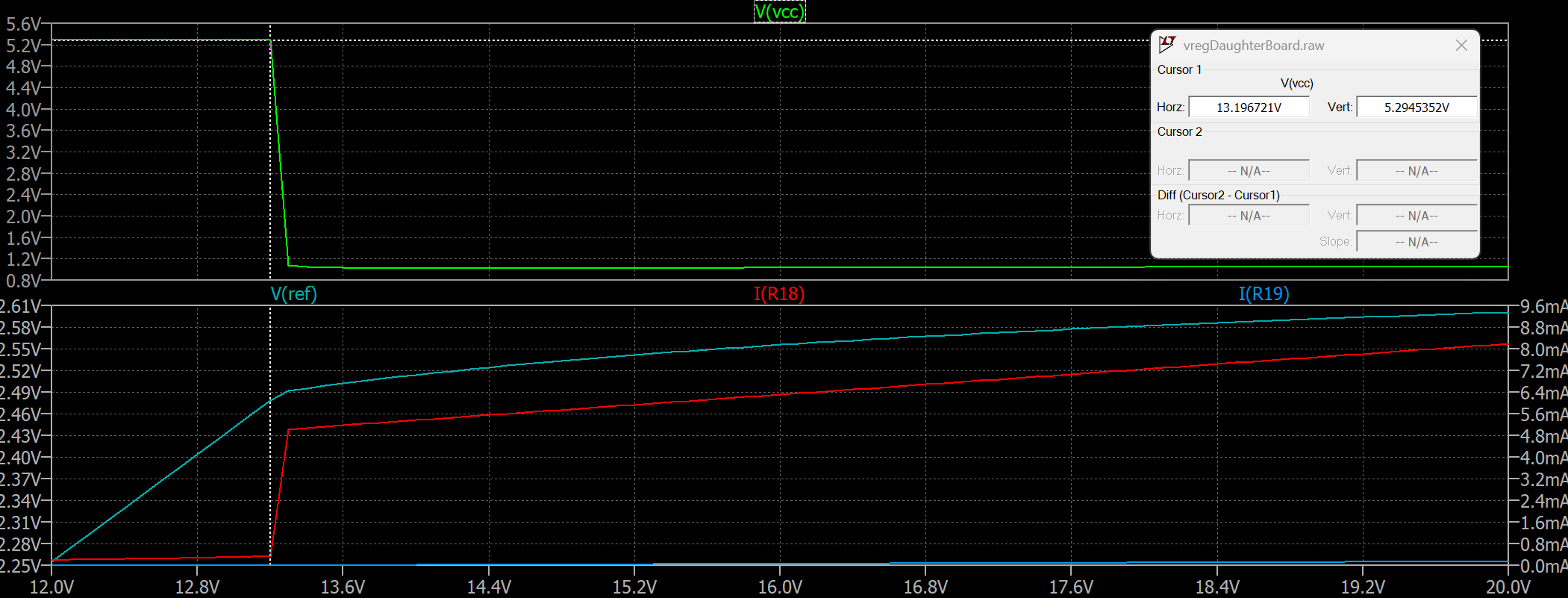Close the vregDaughterBoard.raw cursor window

click(x=1461, y=46)
